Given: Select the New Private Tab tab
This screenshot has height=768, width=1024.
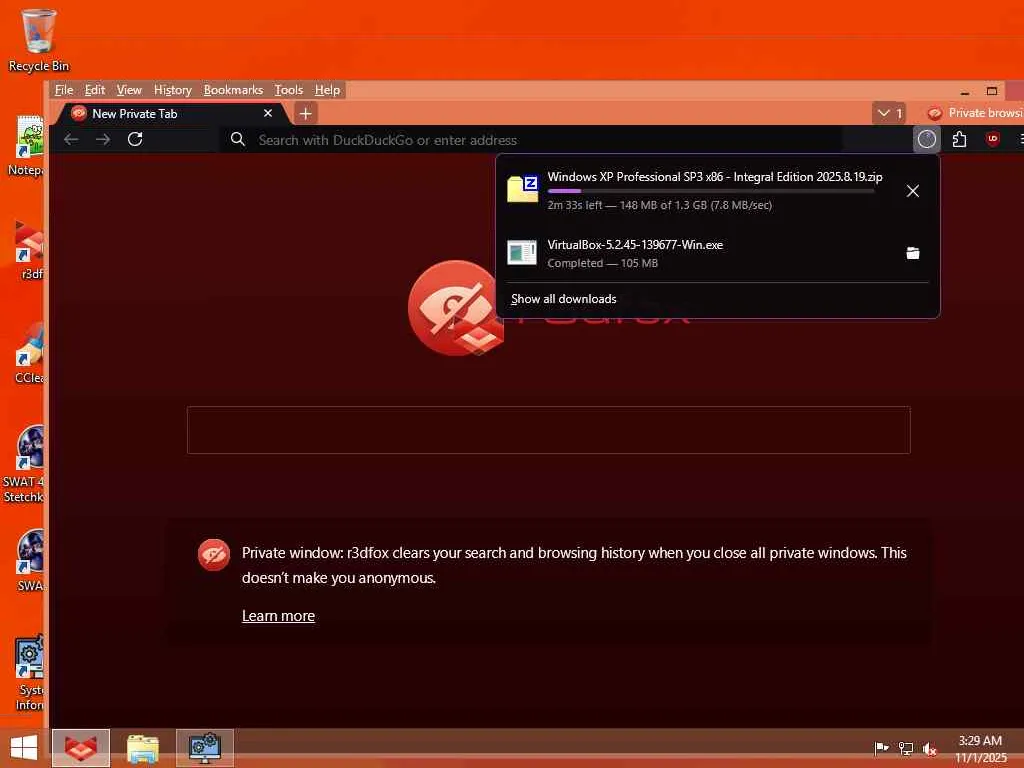Looking at the screenshot, I should click(170, 114).
